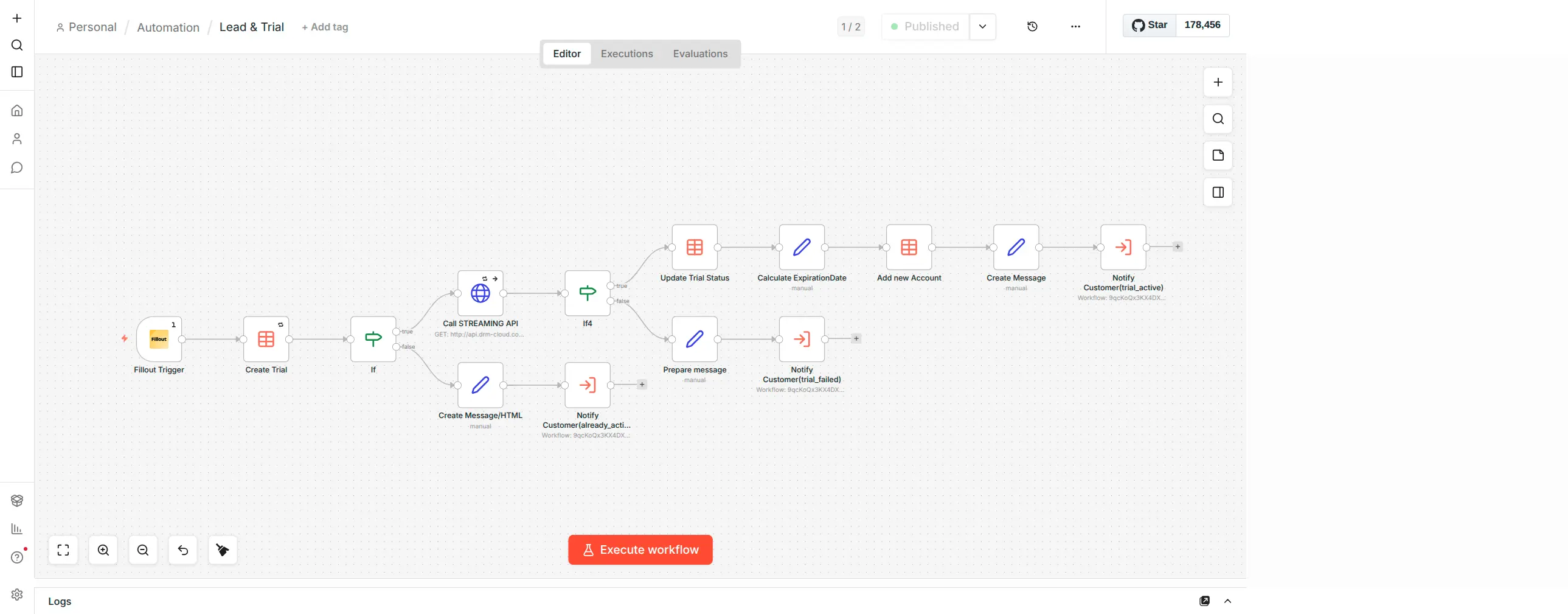Screen dimensions: 1568x614
Task: Open workflow version history
Action: click(1032, 27)
